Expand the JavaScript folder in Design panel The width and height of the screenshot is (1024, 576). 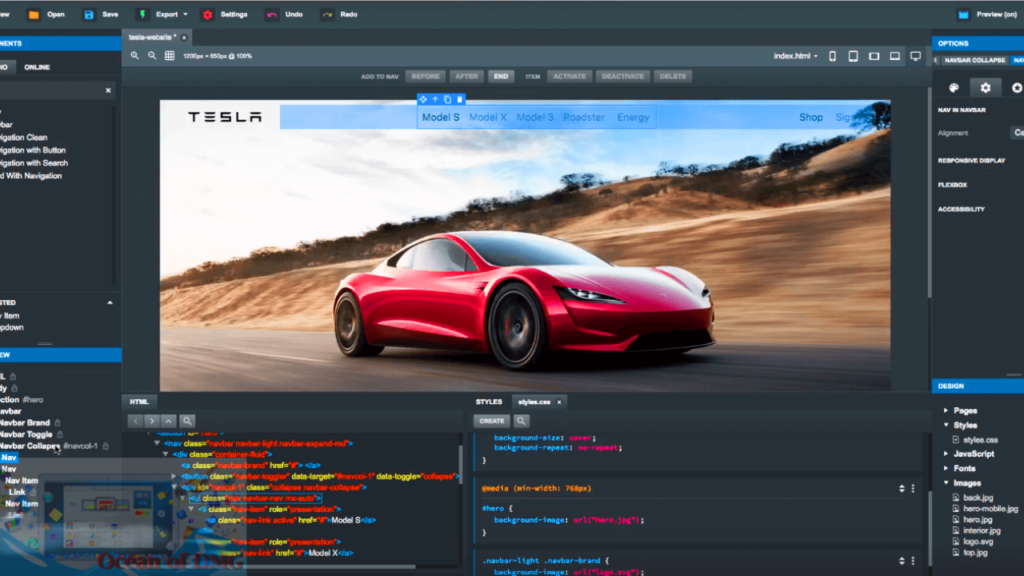pos(946,454)
